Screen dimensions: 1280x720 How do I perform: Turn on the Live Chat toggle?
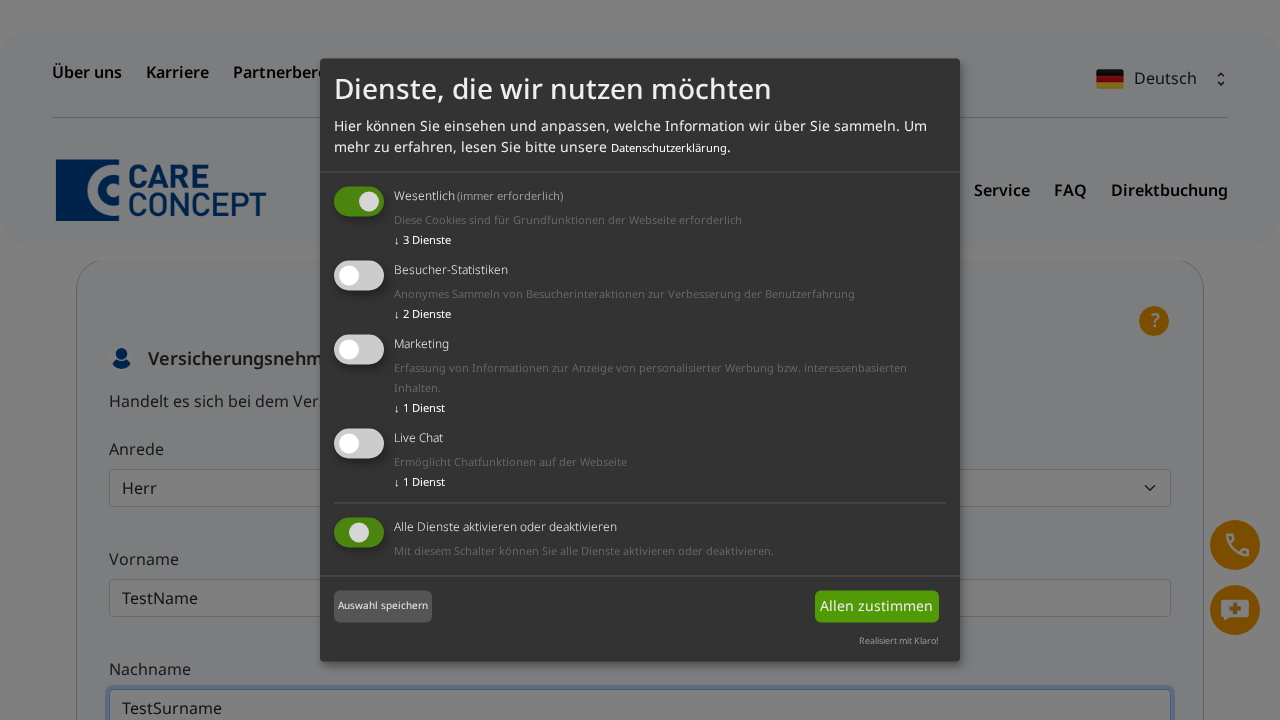pyautogui.click(x=359, y=443)
